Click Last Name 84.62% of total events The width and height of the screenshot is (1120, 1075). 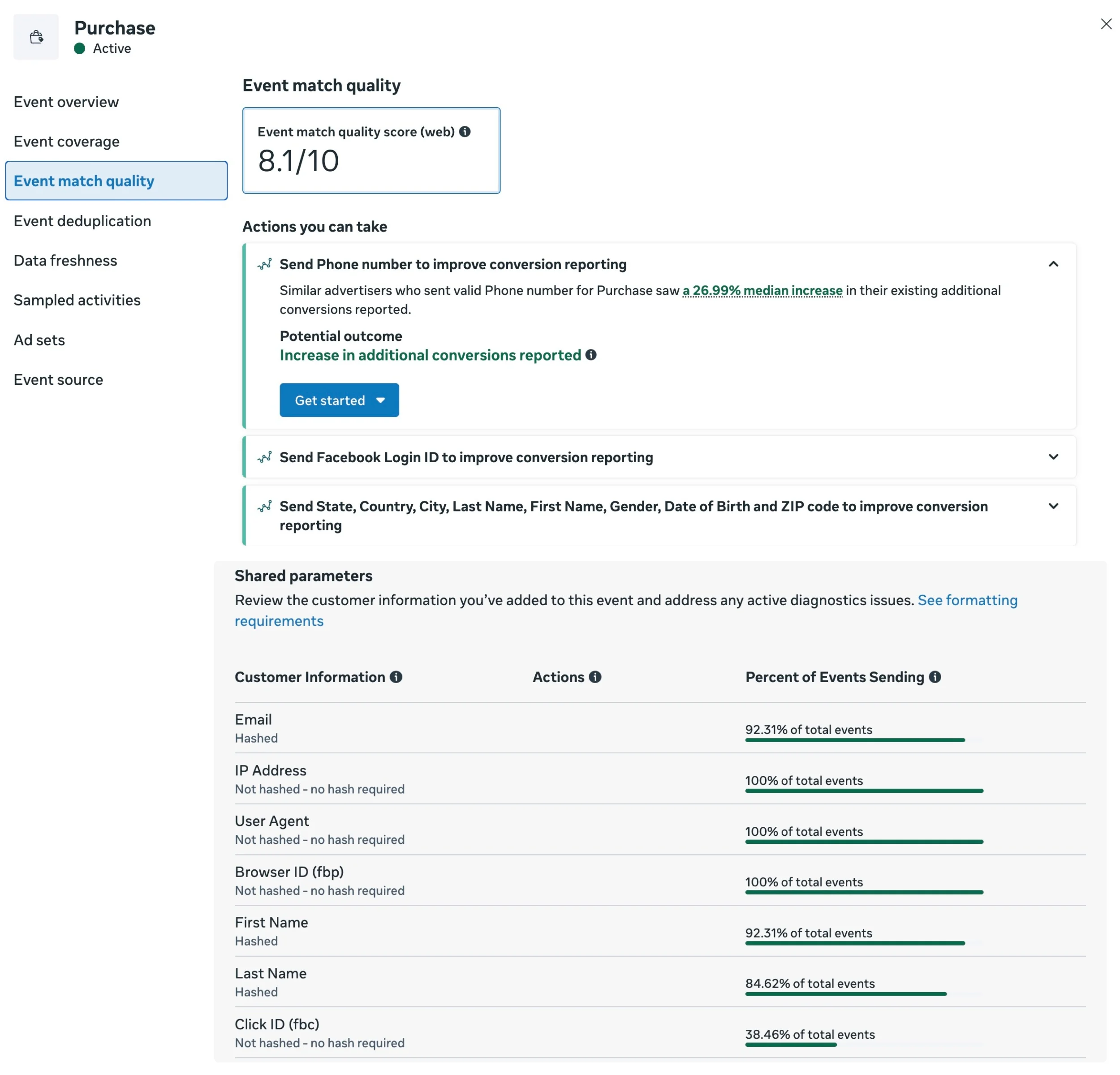pyautogui.click(x=810, y=983)
